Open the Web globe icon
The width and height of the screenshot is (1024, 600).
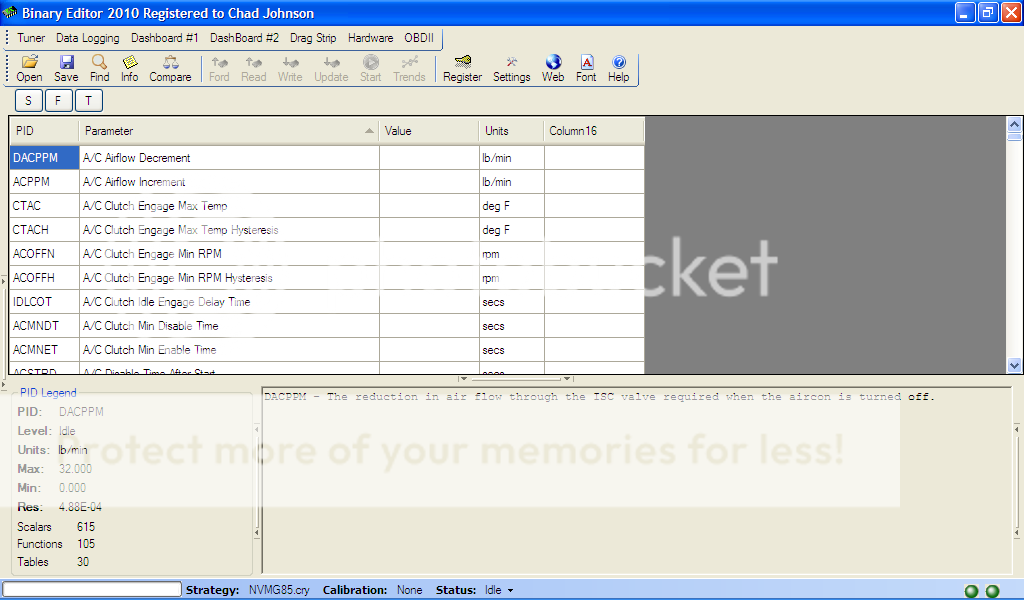(x=553, y=69)
